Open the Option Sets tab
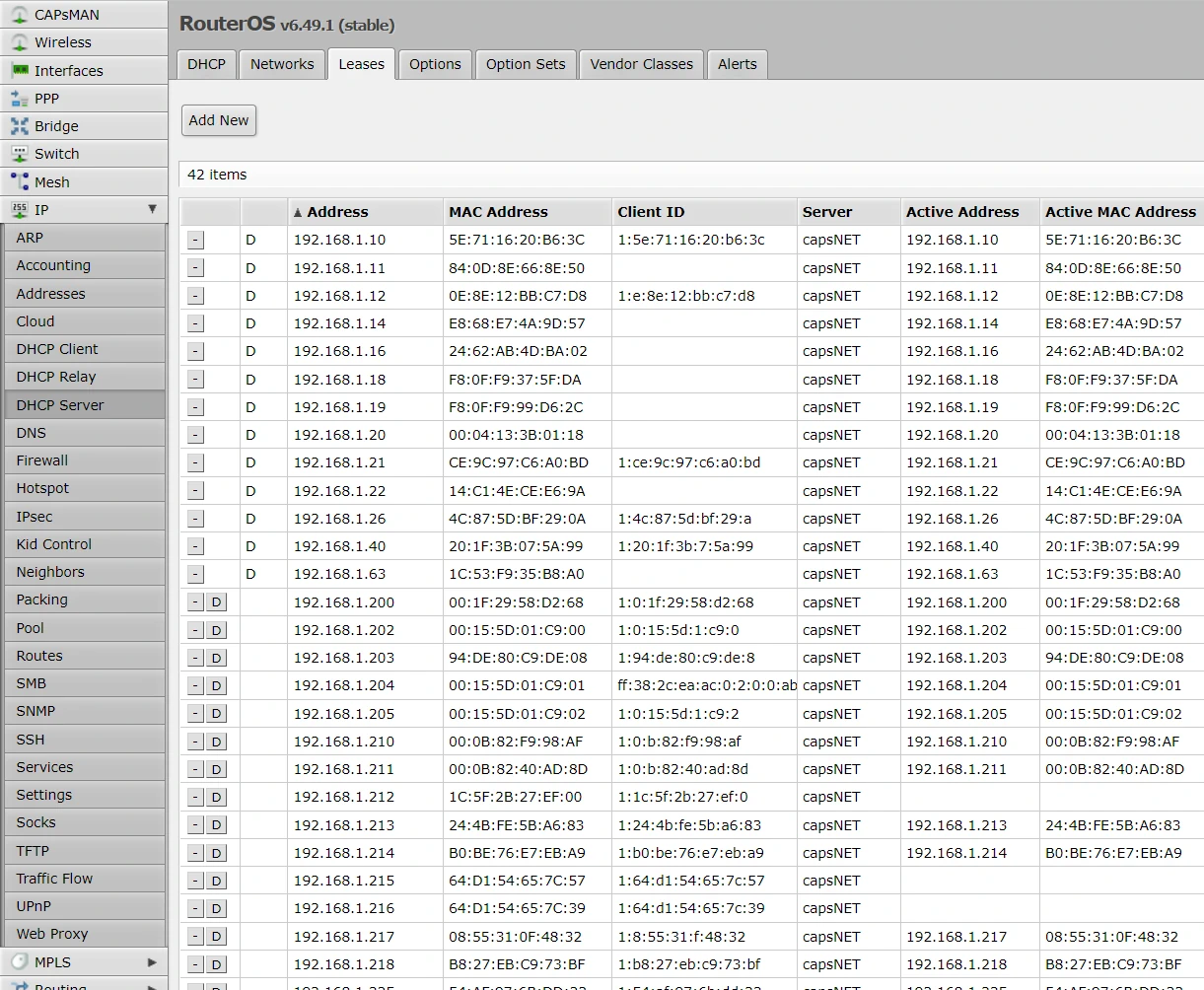 point(526,64)
